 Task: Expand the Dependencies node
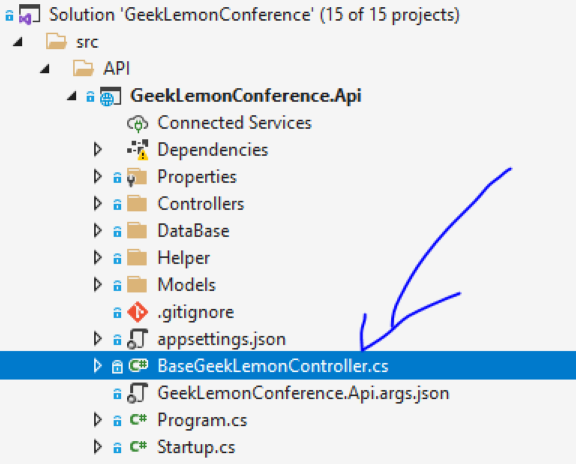tap(98, 150)
